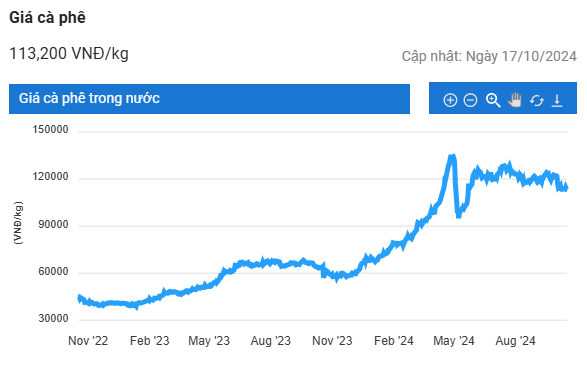This screenshot has height=365, width=587.
Task: Click the Giá cà phê heading
Action: [x=47, y=18]
